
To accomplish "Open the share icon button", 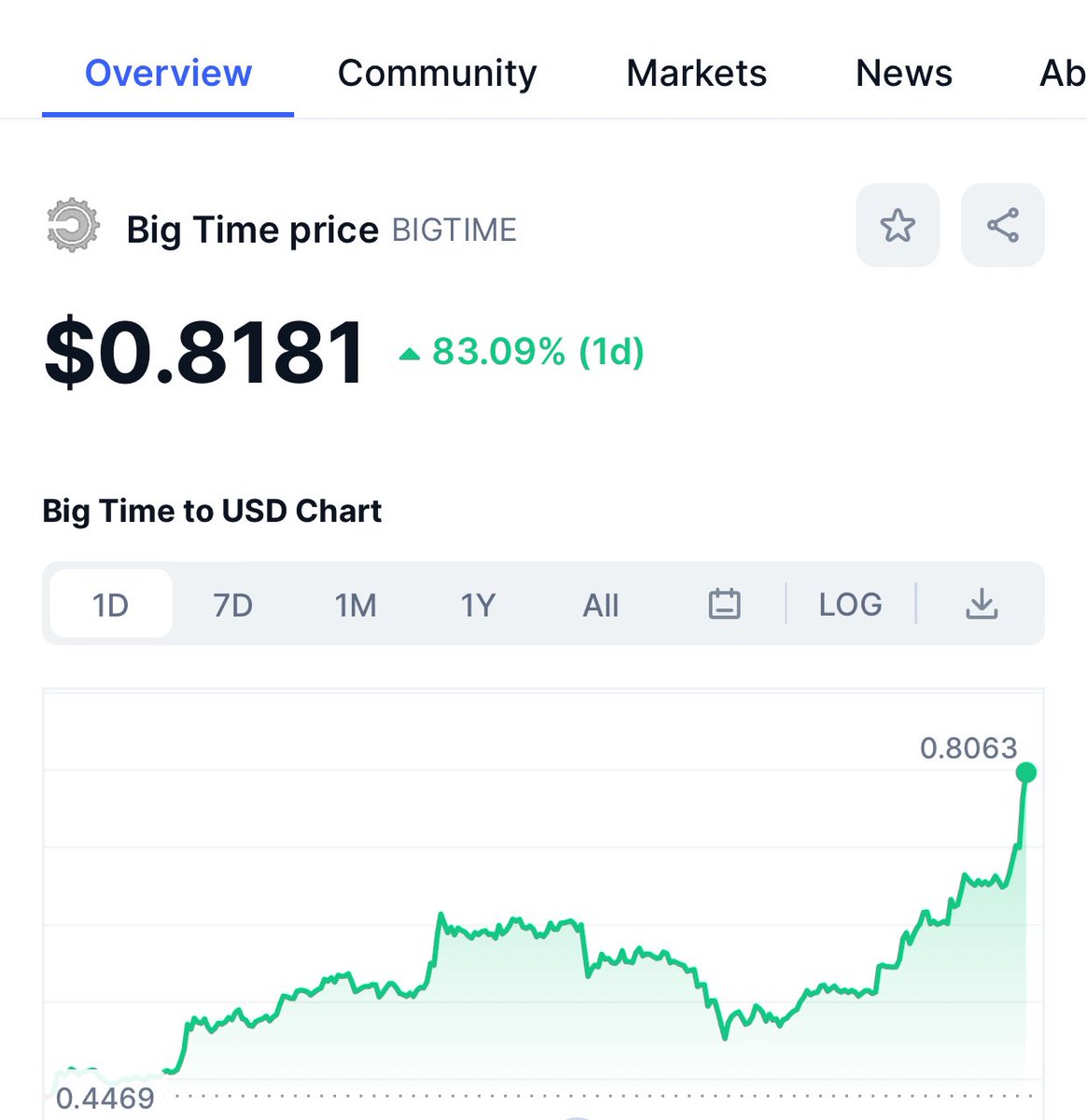I will coord(1003,225).
